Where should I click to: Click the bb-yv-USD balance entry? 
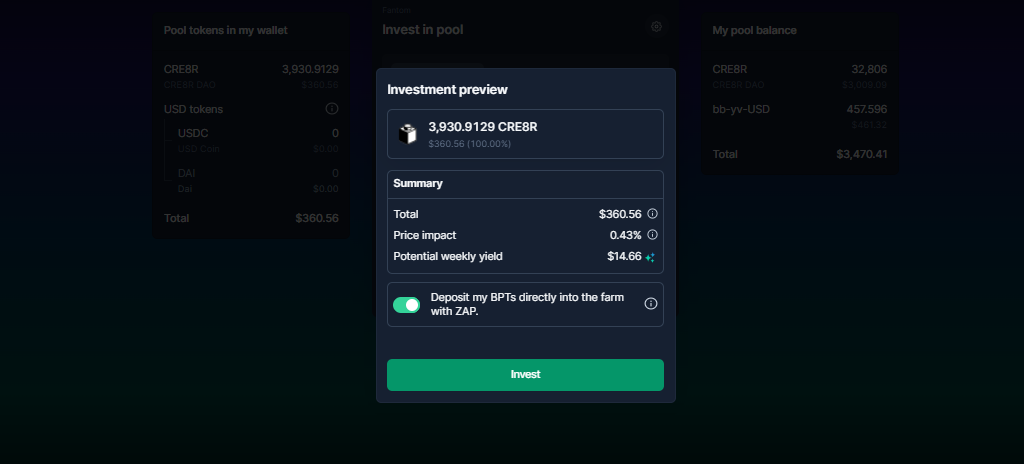(x=799, y=116)
